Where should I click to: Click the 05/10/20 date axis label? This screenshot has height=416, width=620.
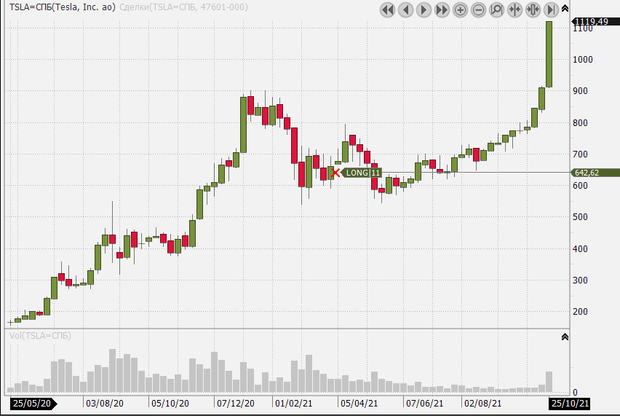(x=170, y=404)
